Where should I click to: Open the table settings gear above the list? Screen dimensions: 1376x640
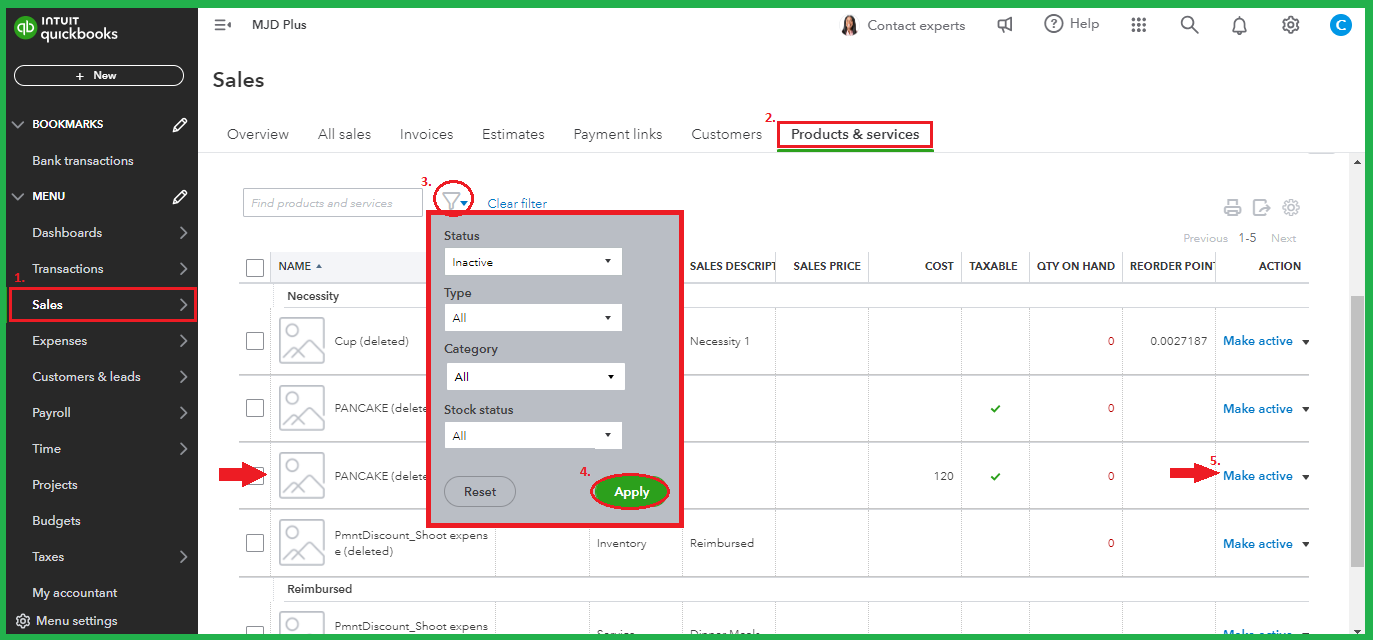(x=1290, y=207)
